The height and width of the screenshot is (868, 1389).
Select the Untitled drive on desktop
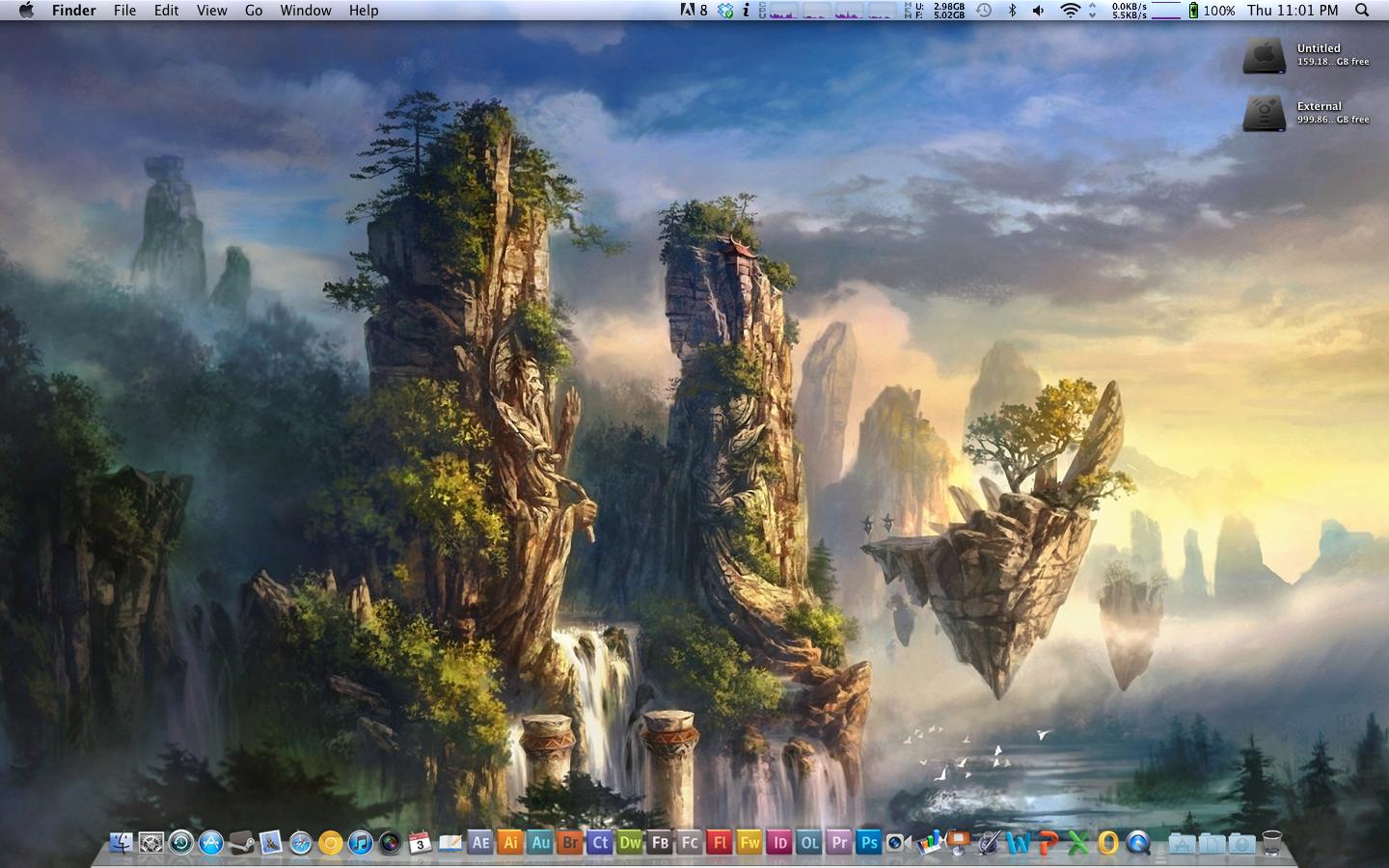click(1265, 55)
